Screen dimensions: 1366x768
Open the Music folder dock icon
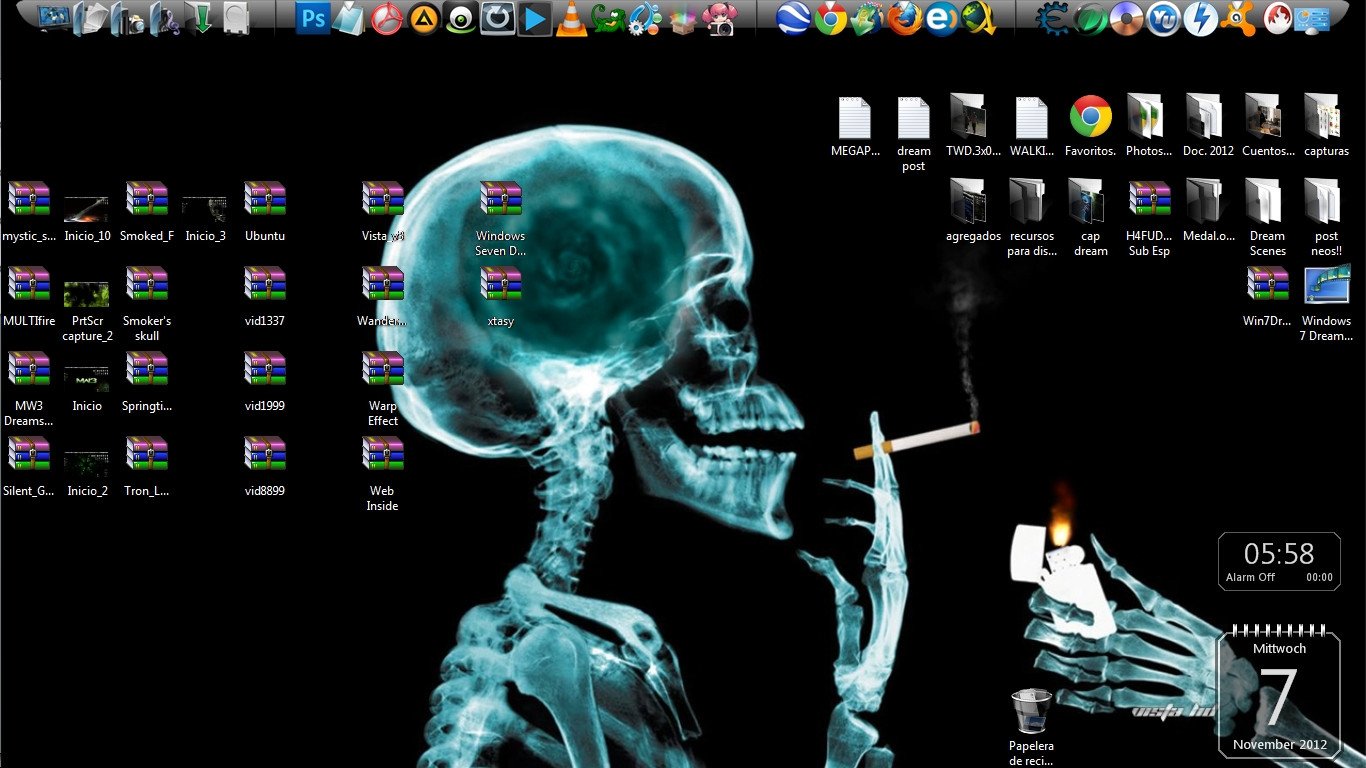[x=164, y=18]
